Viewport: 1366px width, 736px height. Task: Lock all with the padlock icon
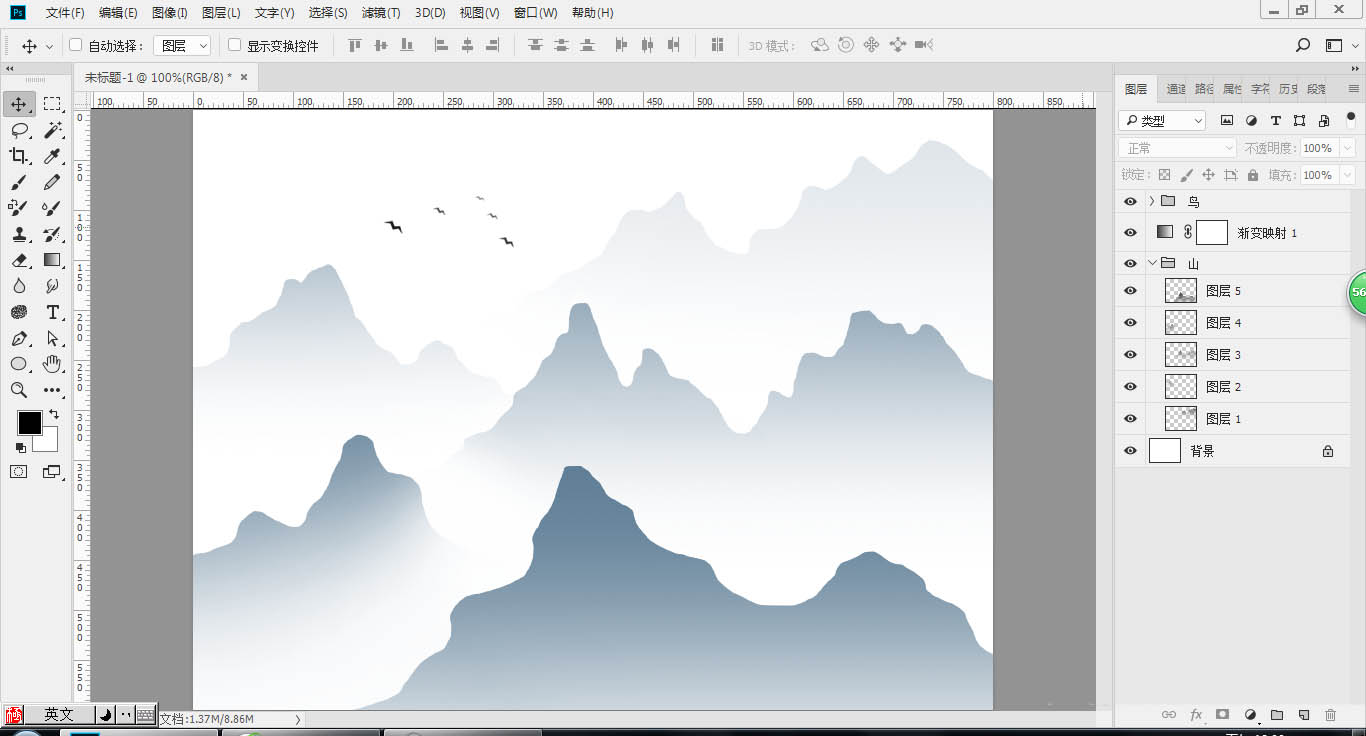click(x=1253, y=175)
